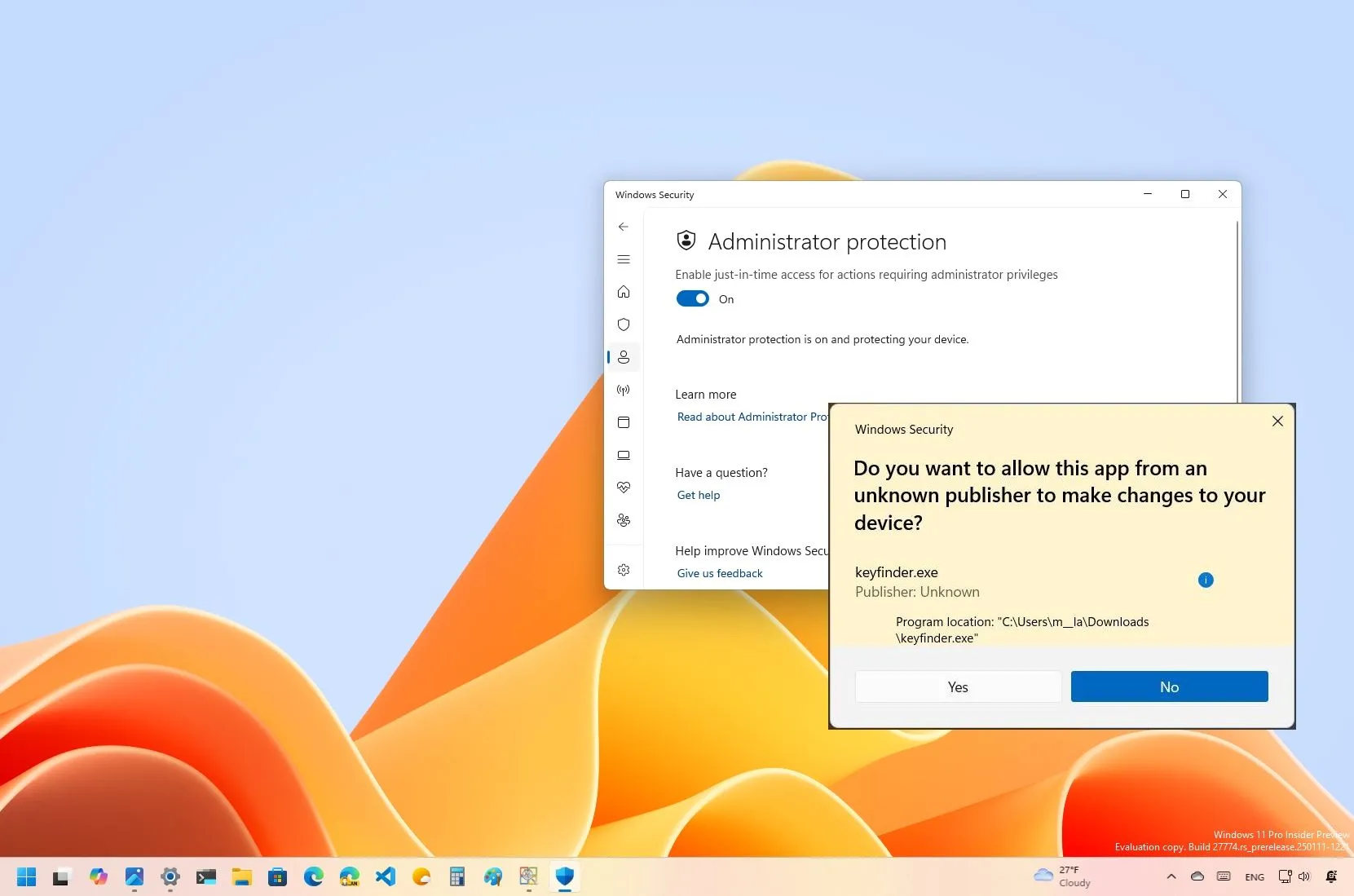
Task: Turn off Administrator protection toggle
Action: (692, 298)
